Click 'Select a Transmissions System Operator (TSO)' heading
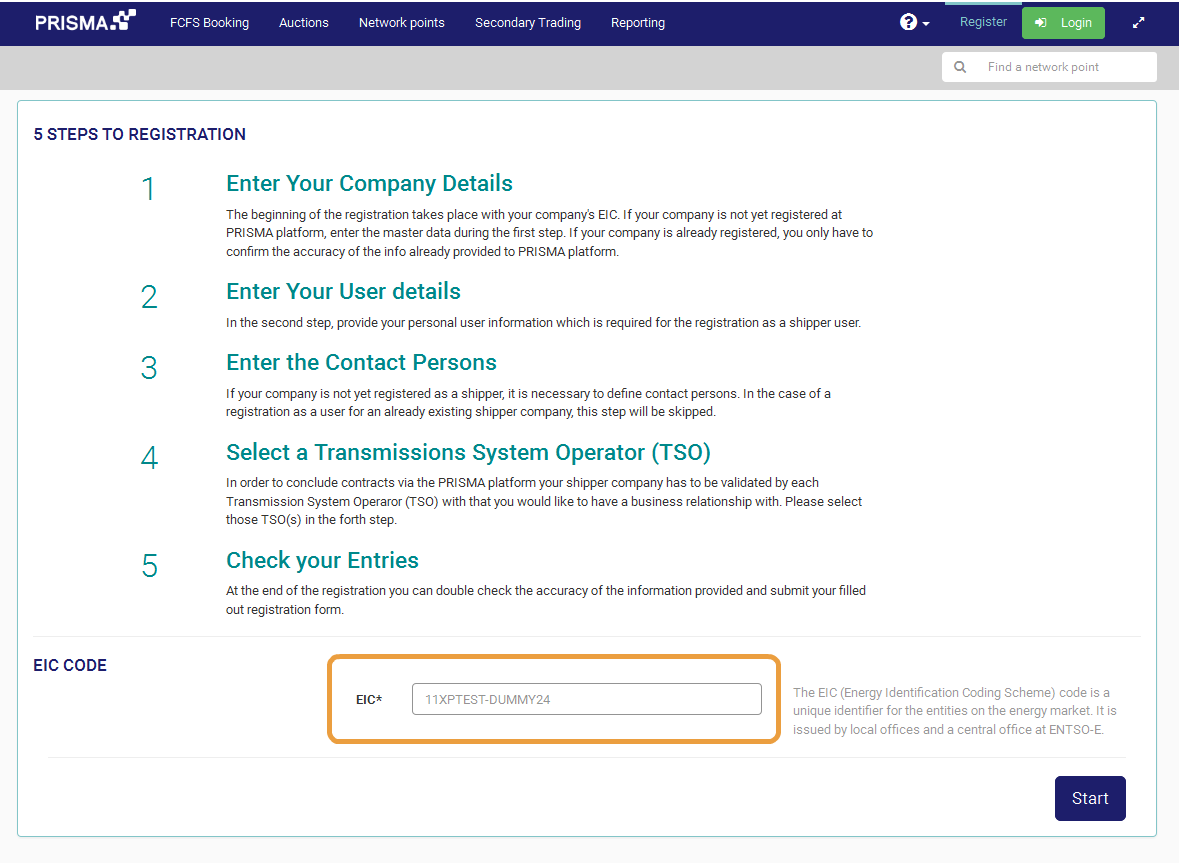The width and height of the screenshot is (1179, 863). pos(468,453)
